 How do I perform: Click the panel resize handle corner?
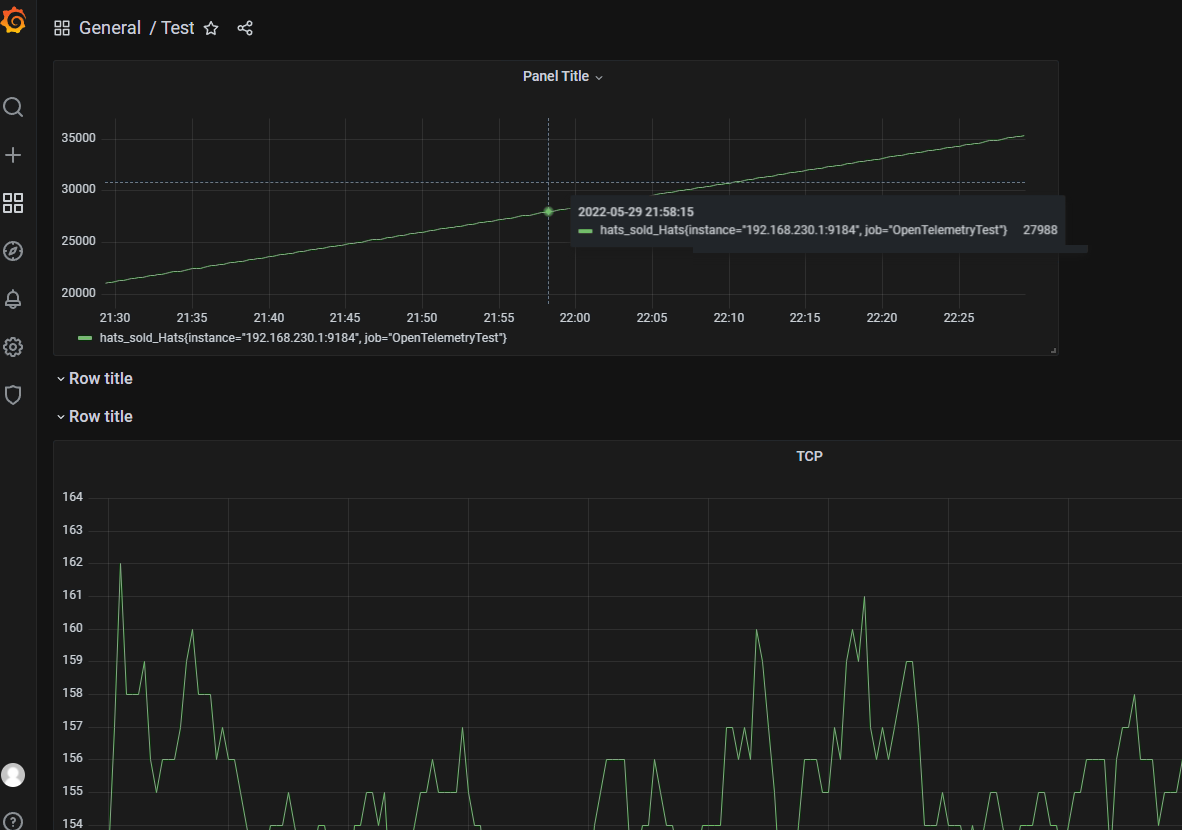(1053, 348)
